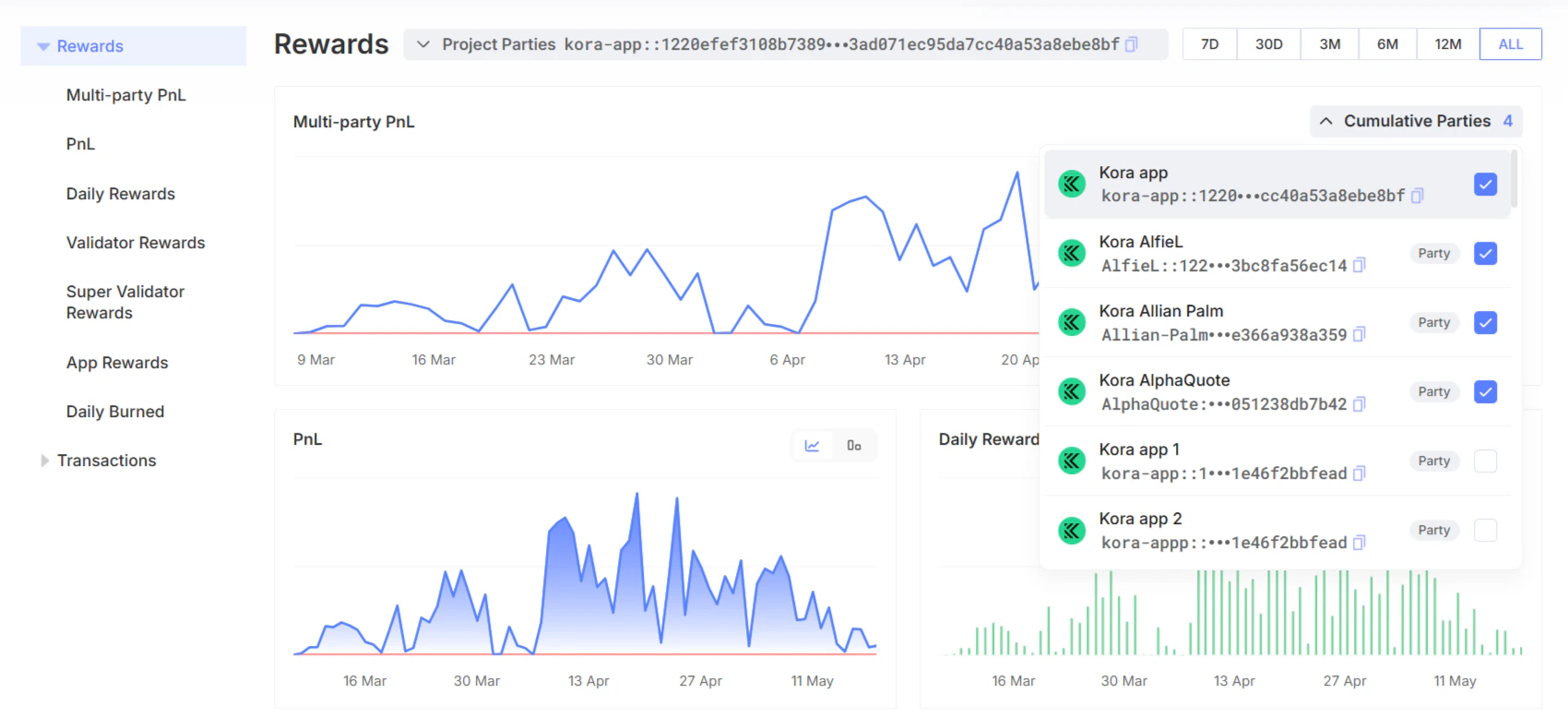
Task: Open App Rewards in sidebar
Action: [x=117, y=363]
